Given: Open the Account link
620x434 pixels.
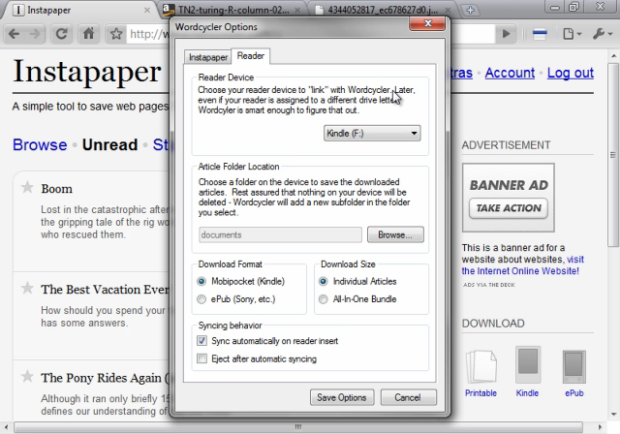Looking at the screenshot, I should [x=510, y=73].
